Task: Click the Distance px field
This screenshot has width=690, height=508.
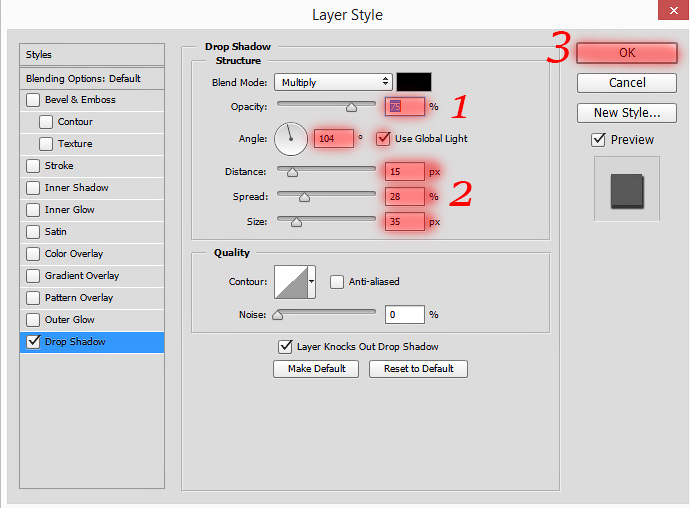Action: [405, 172]
